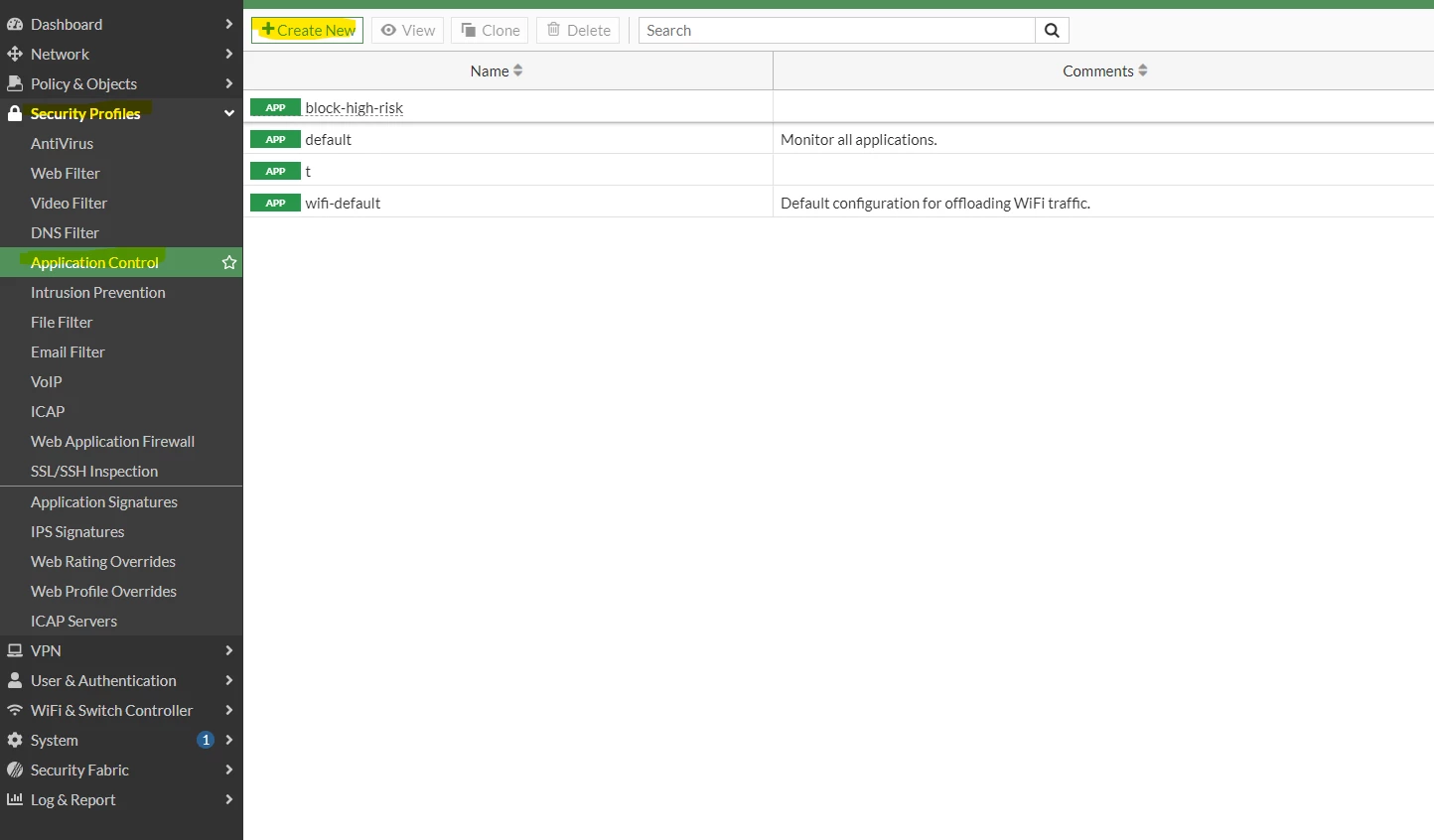Click the Security Fabric icon
The image size is (1434, 840).
coord(15,770)
